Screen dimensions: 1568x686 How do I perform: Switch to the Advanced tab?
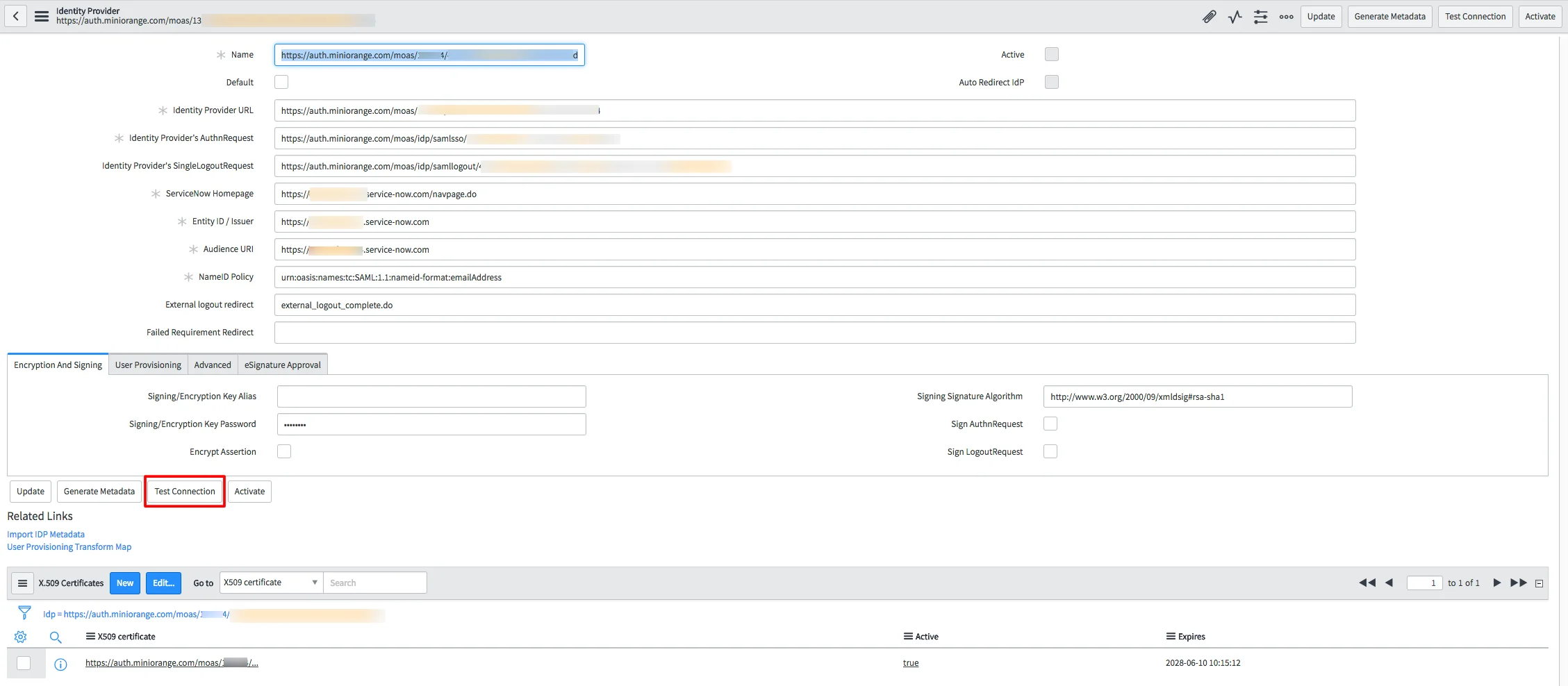[x=212, y=365]
